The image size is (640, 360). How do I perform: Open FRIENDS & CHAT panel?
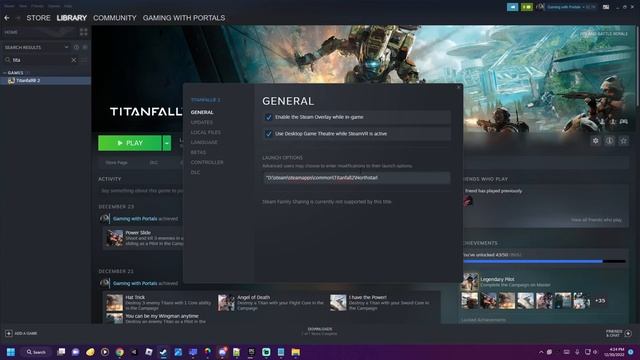tap(619, 333)
